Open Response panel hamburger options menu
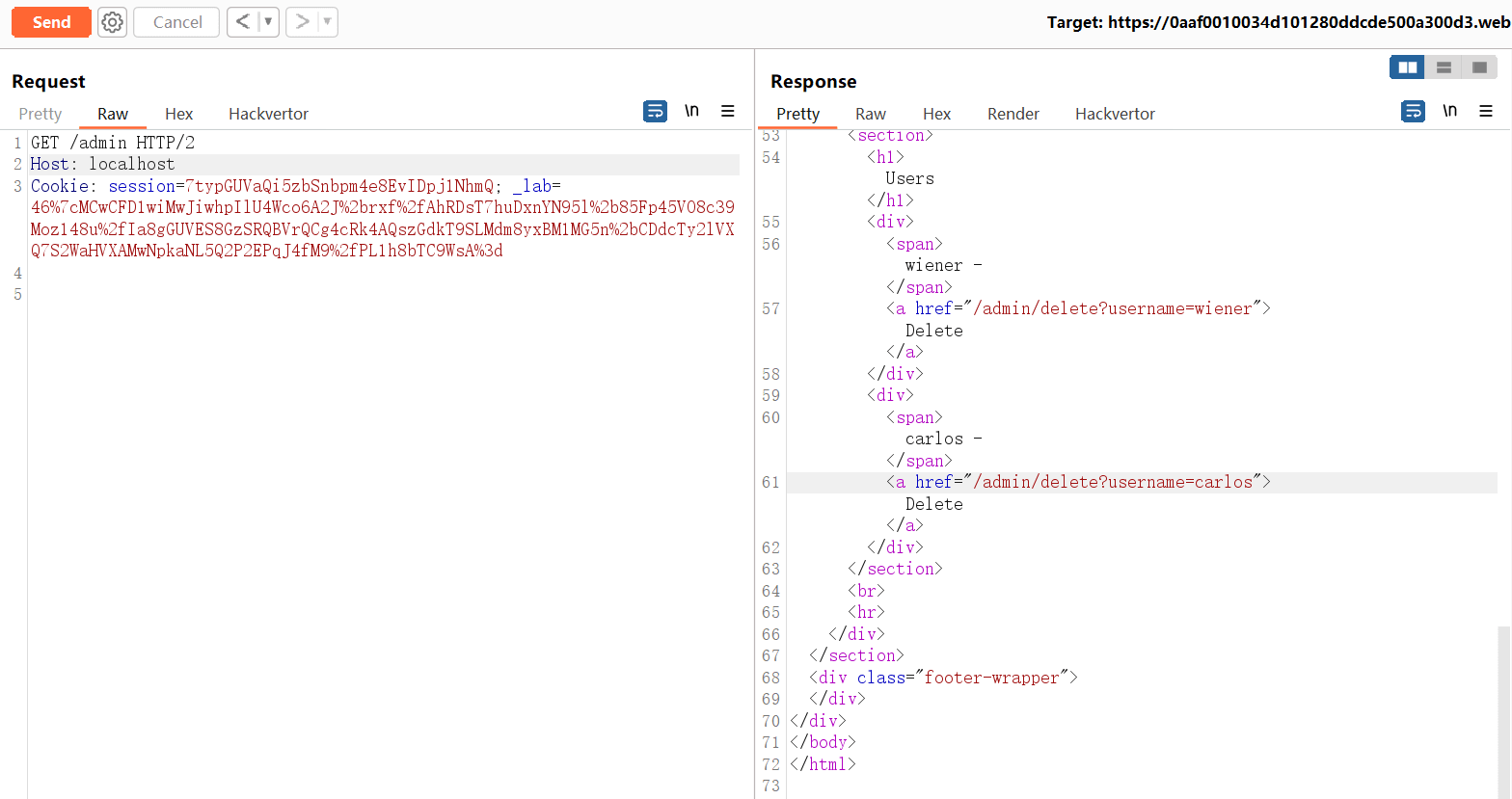The height and width of the screenshot is (799, 1512). point(1486,112)
